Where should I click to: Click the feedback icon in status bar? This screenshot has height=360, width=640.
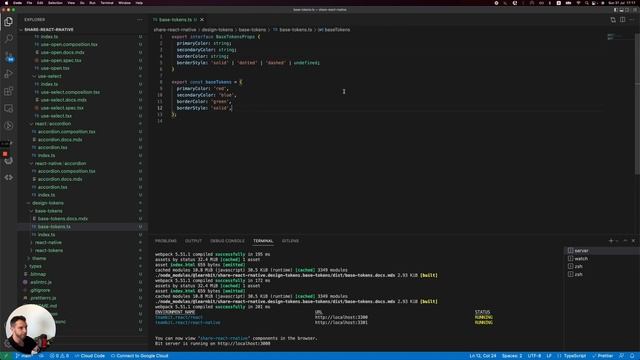[622, 356]
